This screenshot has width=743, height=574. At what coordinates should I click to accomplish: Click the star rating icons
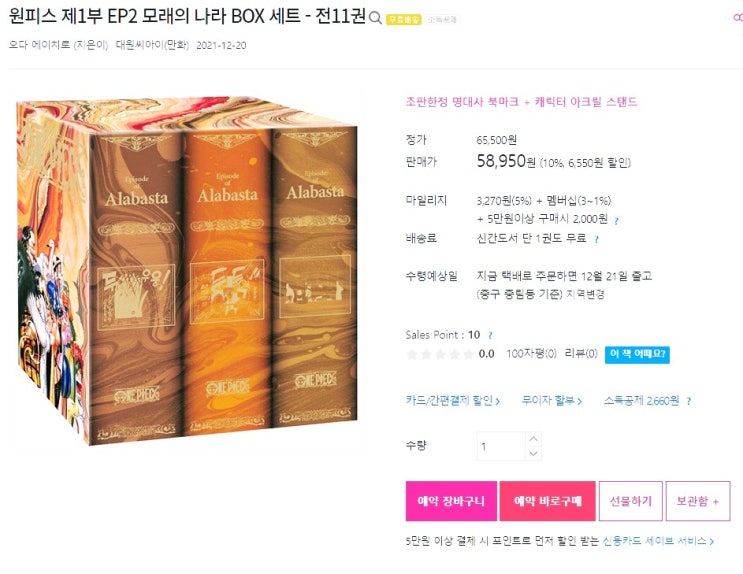[440, 354]
